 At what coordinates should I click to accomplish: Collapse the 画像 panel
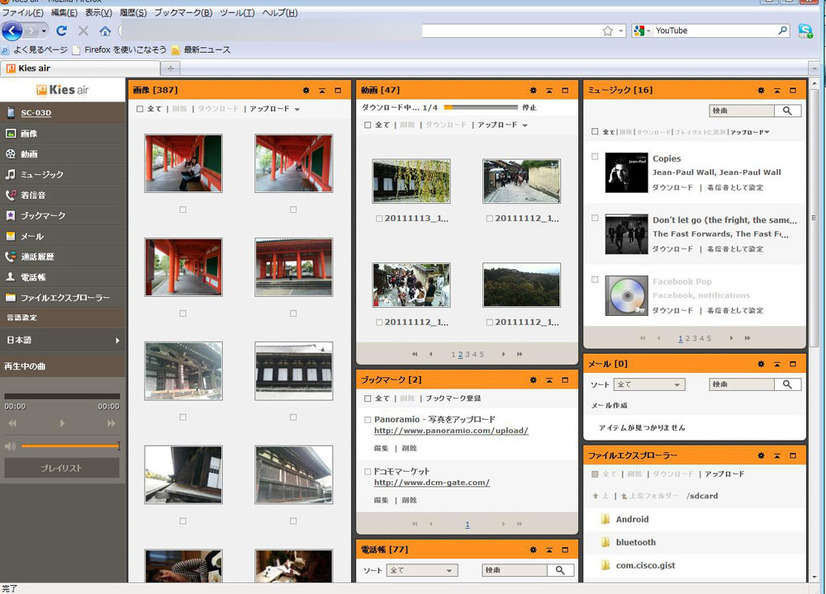point(322,90)
